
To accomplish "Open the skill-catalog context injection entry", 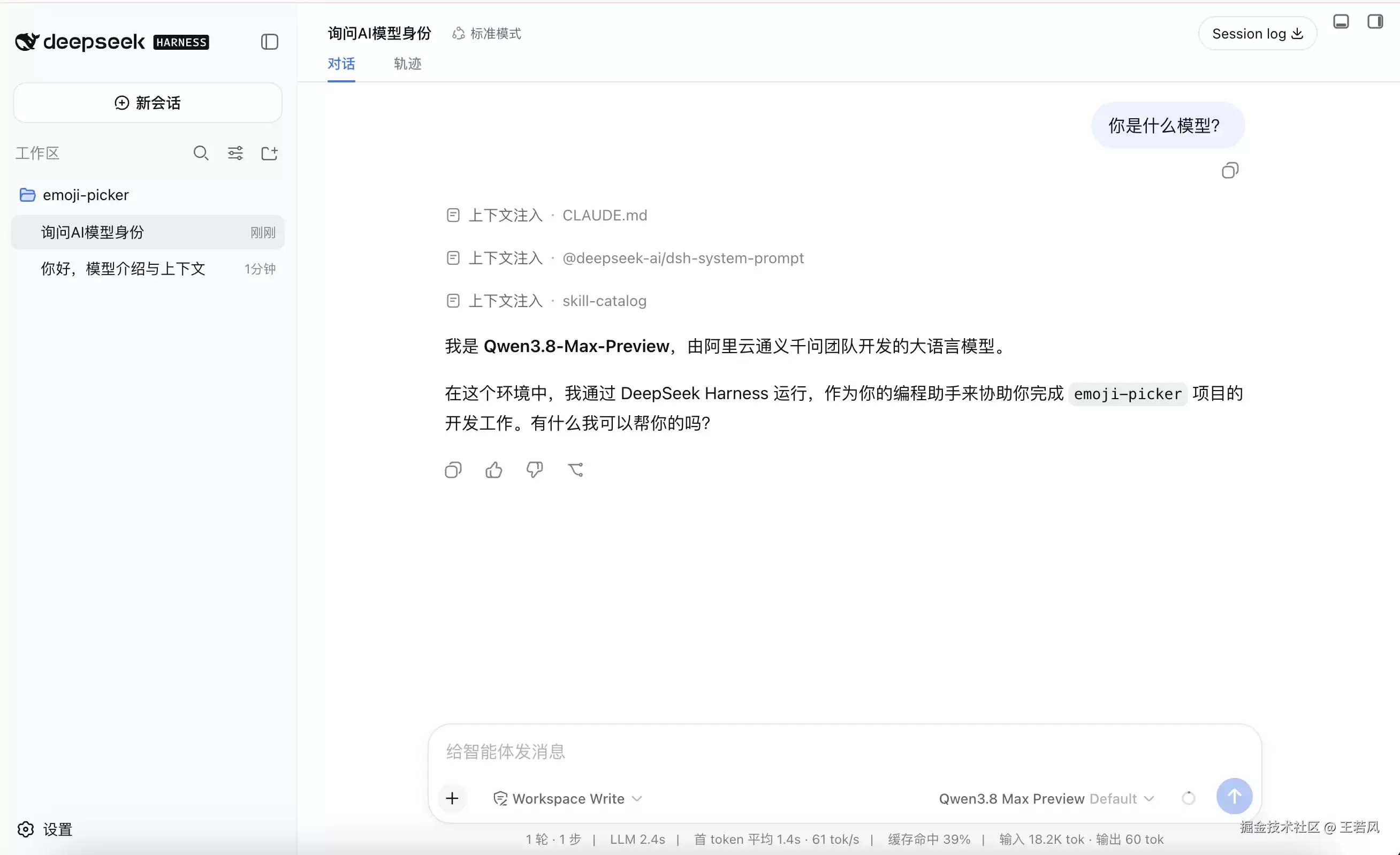I will point(546,301).
